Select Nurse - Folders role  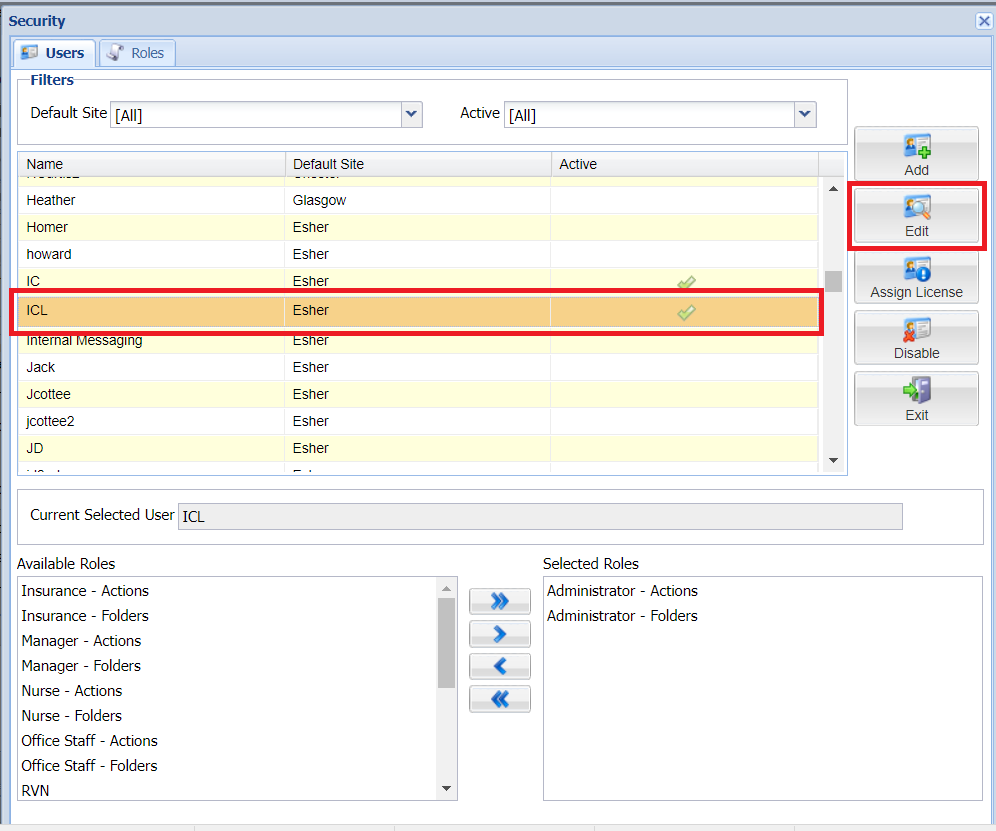click(x=72, y=716)
